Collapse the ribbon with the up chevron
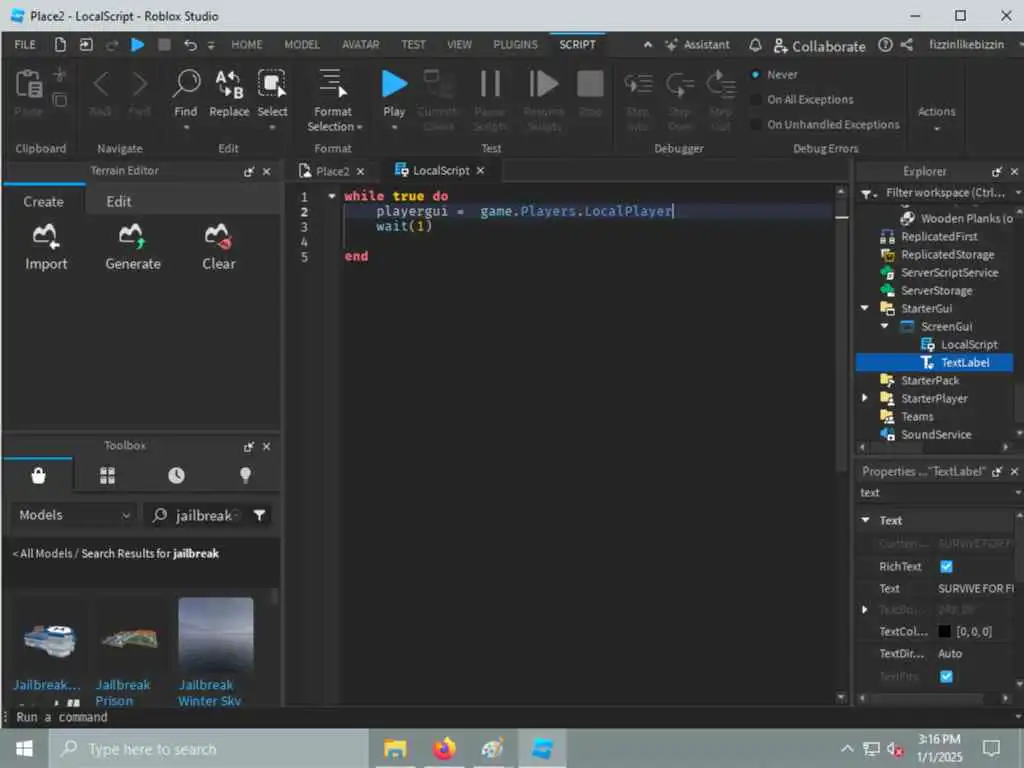Screen dimensions: 1024x768 (x=647, y=44)
